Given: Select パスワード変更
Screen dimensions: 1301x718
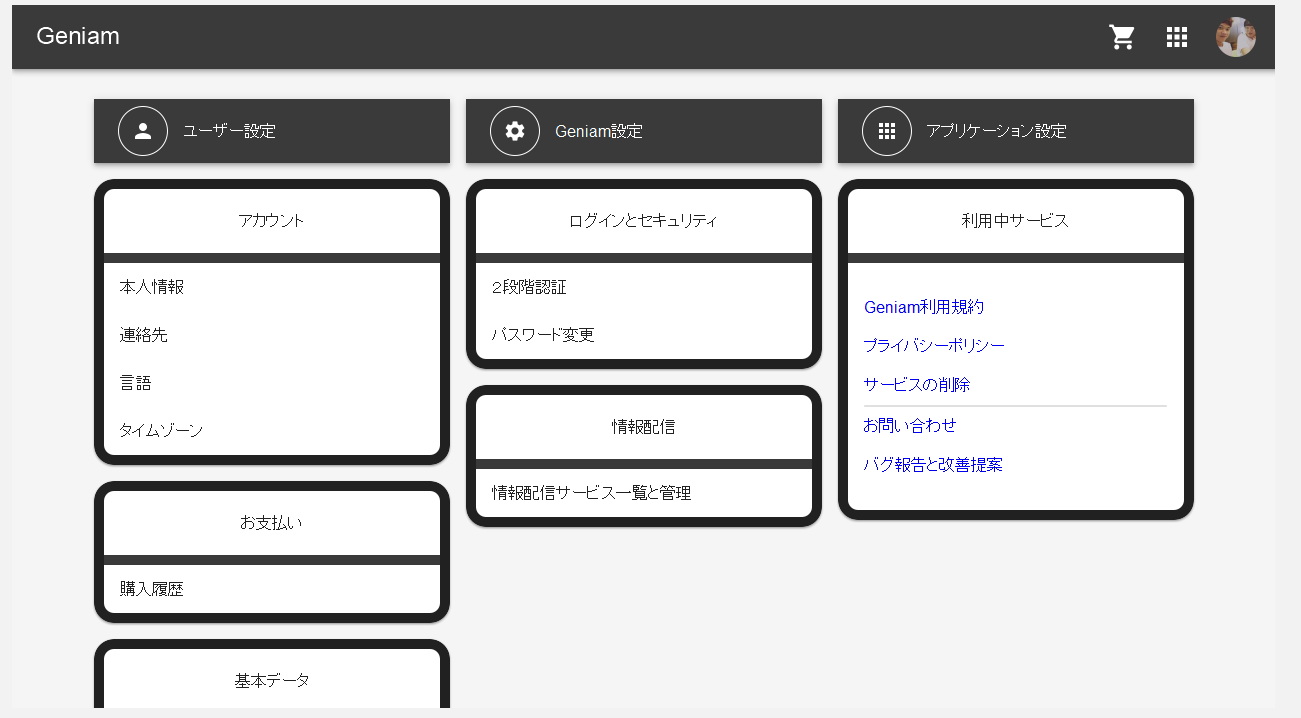Looking at the screenshot, I should coord(543,335).
